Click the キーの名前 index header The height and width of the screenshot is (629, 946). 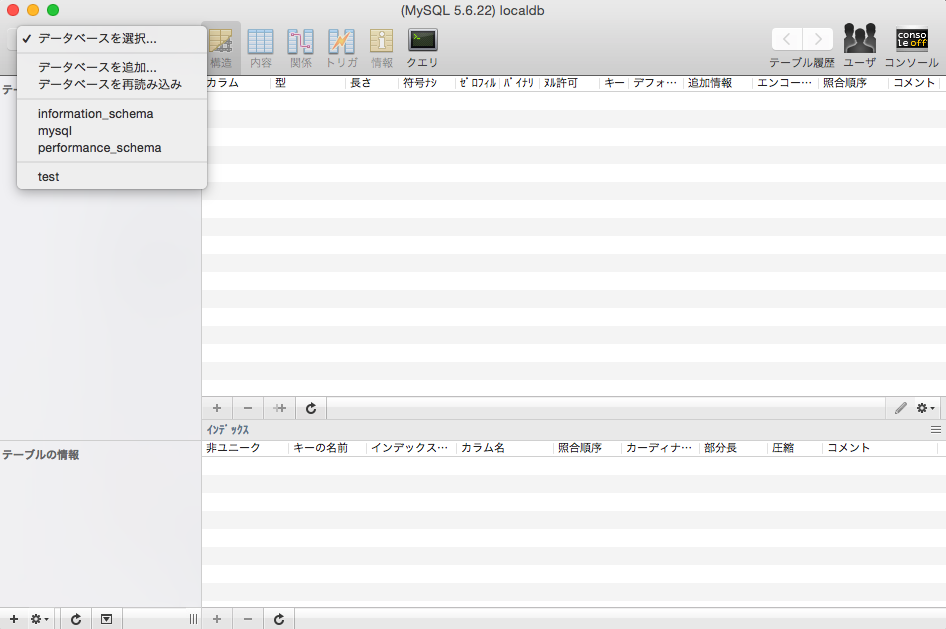pos(328,448)
